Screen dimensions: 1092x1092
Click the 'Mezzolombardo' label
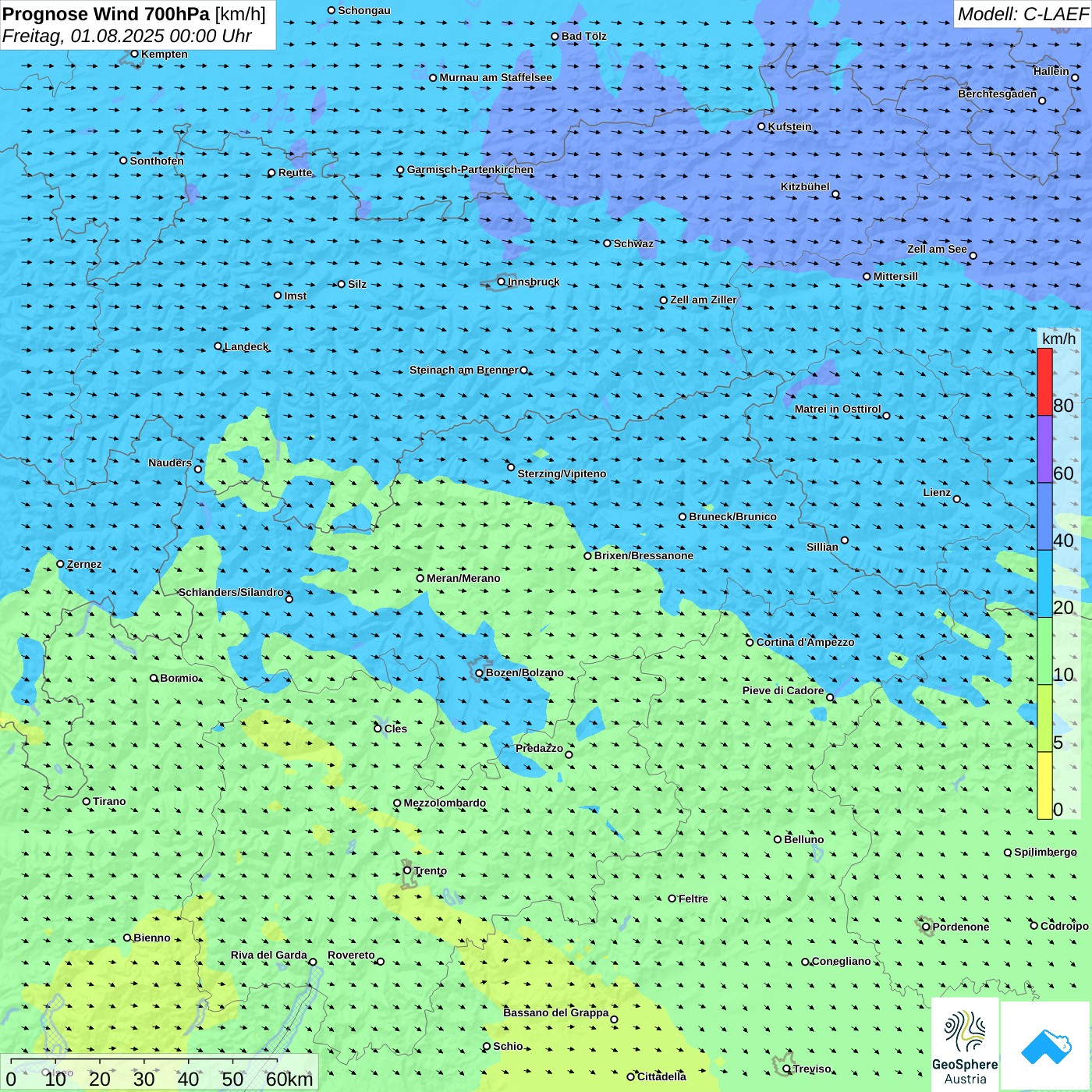pos(445,803)
